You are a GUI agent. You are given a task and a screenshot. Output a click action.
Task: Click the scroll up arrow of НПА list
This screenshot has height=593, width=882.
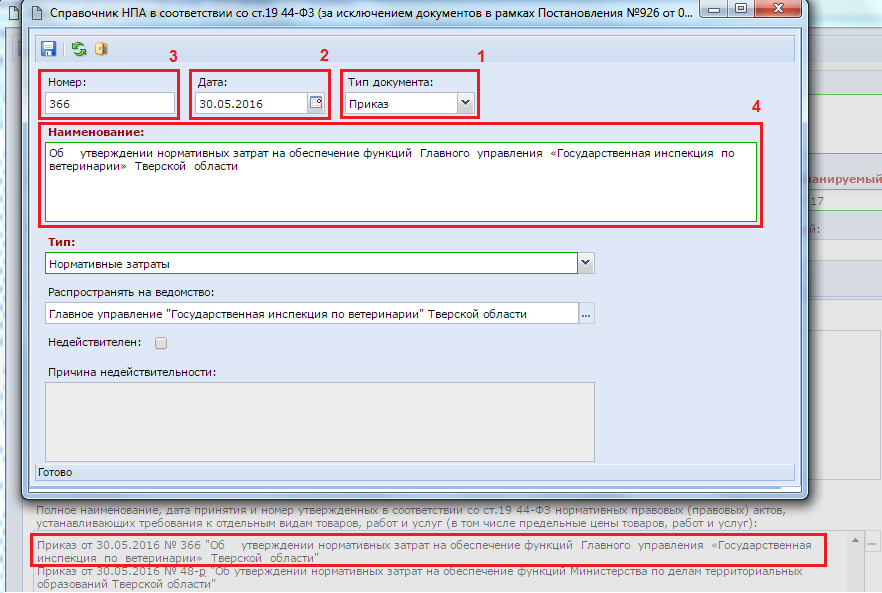pos(856,540)
